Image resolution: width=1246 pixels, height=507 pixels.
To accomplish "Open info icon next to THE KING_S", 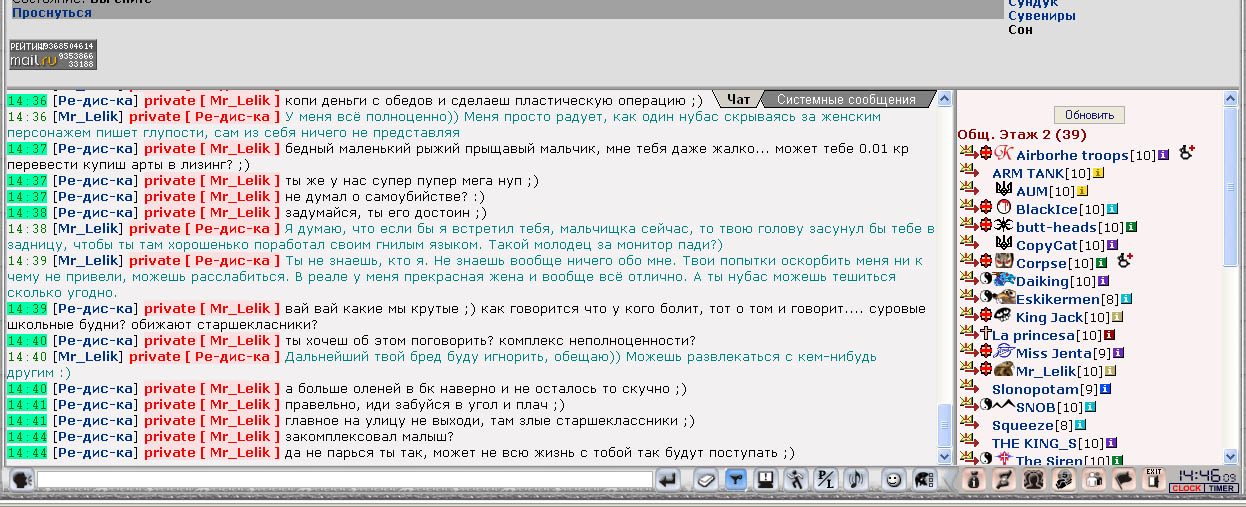I will (x=1112, y=443).
